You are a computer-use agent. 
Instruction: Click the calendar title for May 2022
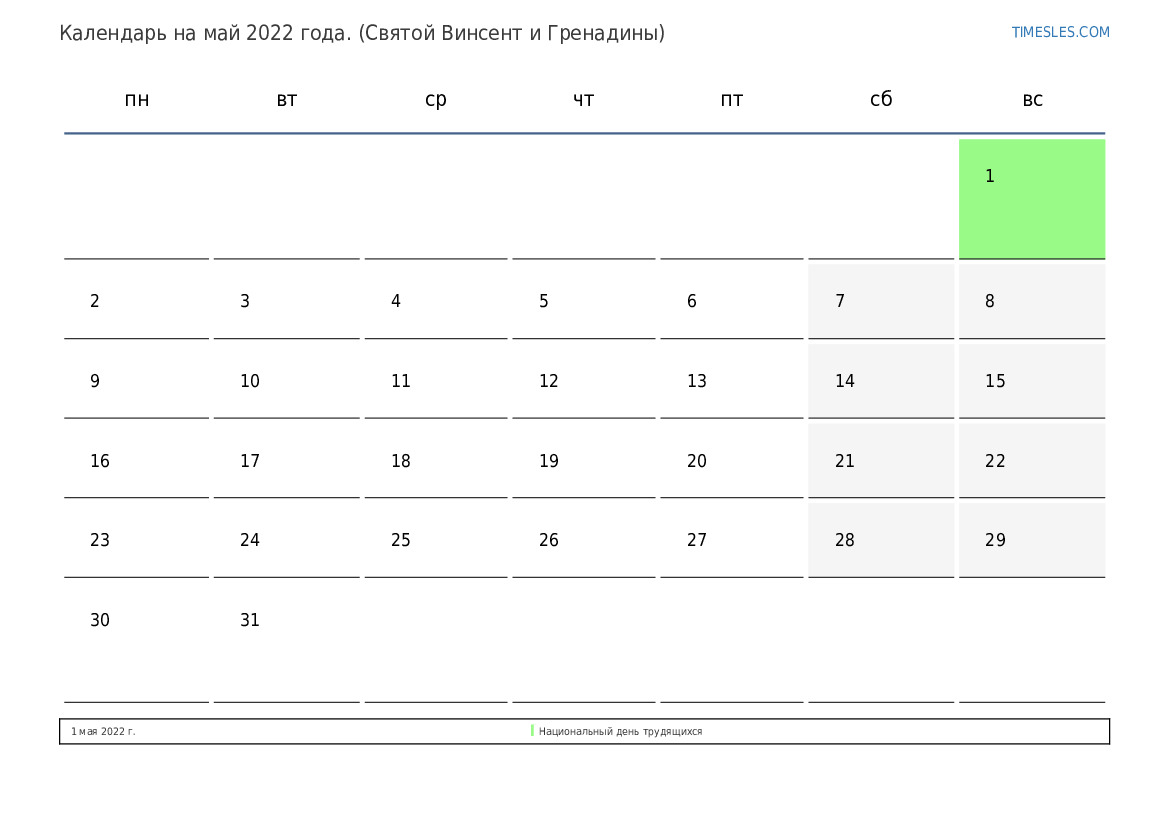click(x=362, y=34)
